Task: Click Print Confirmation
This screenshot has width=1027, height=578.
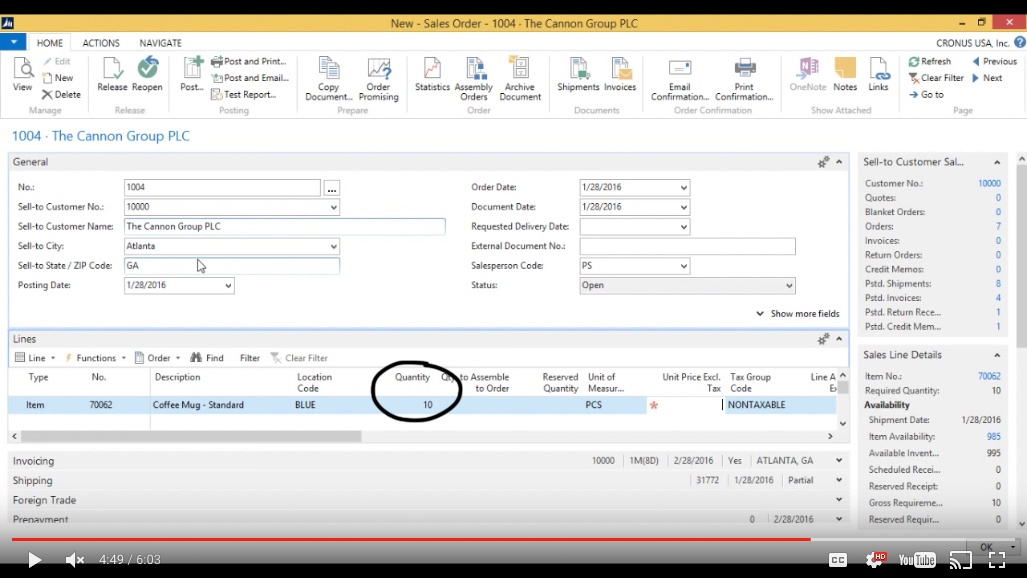Action: [744, 79]
